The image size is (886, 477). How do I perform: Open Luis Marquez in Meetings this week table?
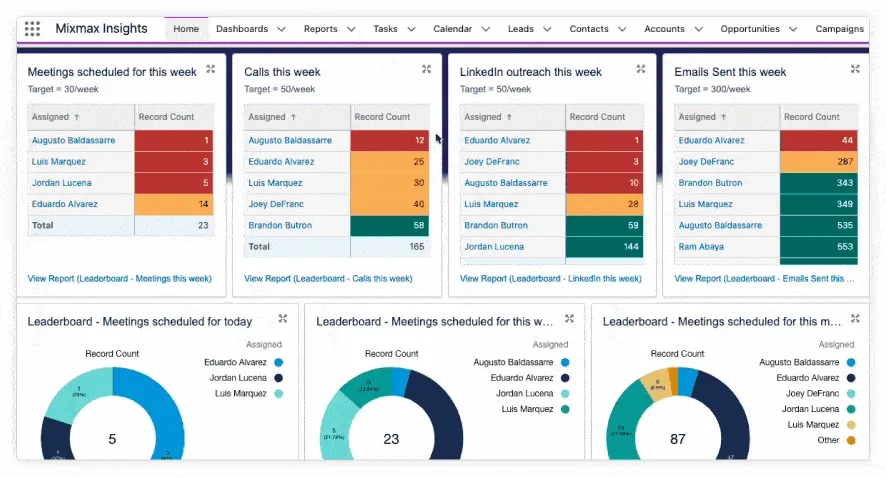tap(59, 162)
